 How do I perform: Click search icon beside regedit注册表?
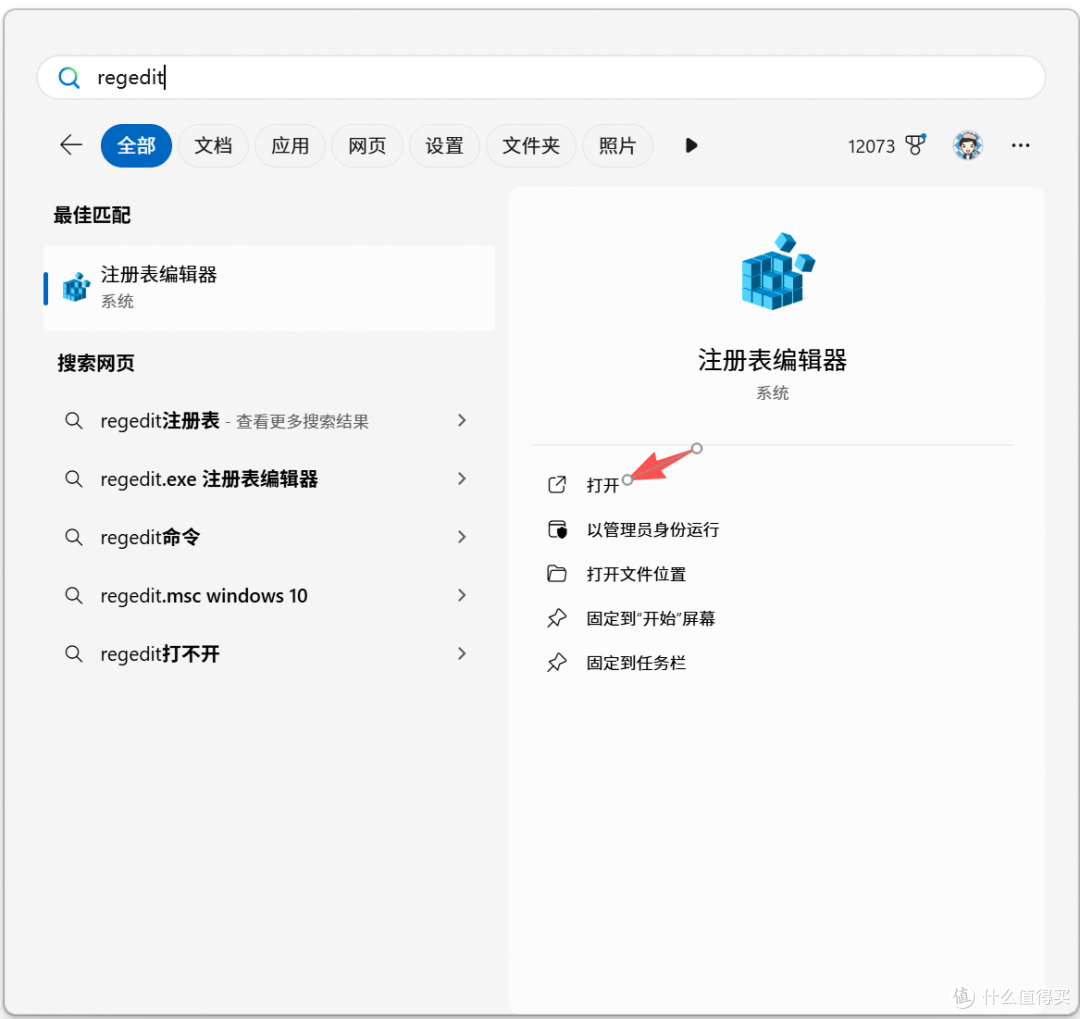(74, 420)
